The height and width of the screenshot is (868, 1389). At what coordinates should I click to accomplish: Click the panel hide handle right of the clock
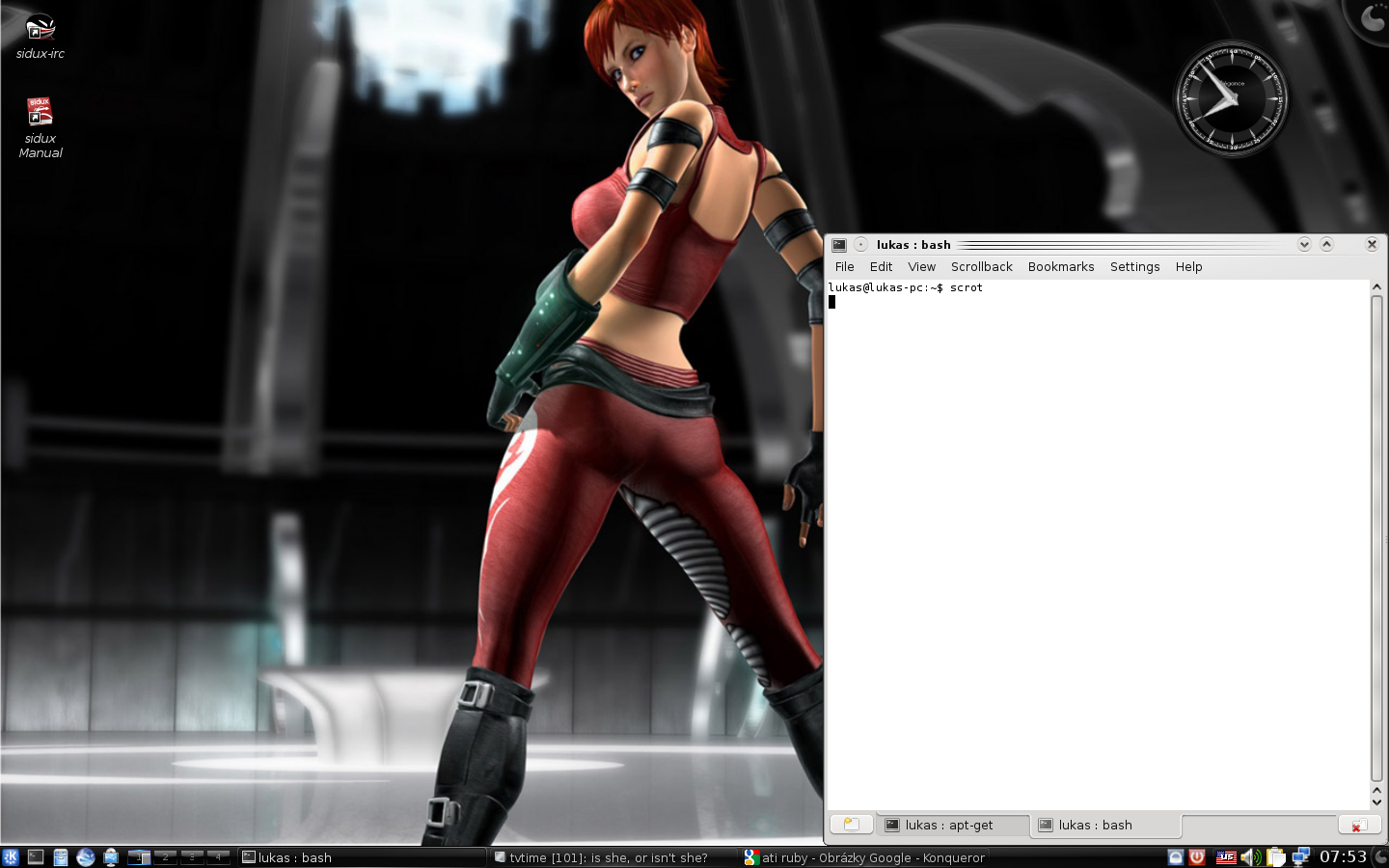pyautogui.click(x=1379, y=856)
